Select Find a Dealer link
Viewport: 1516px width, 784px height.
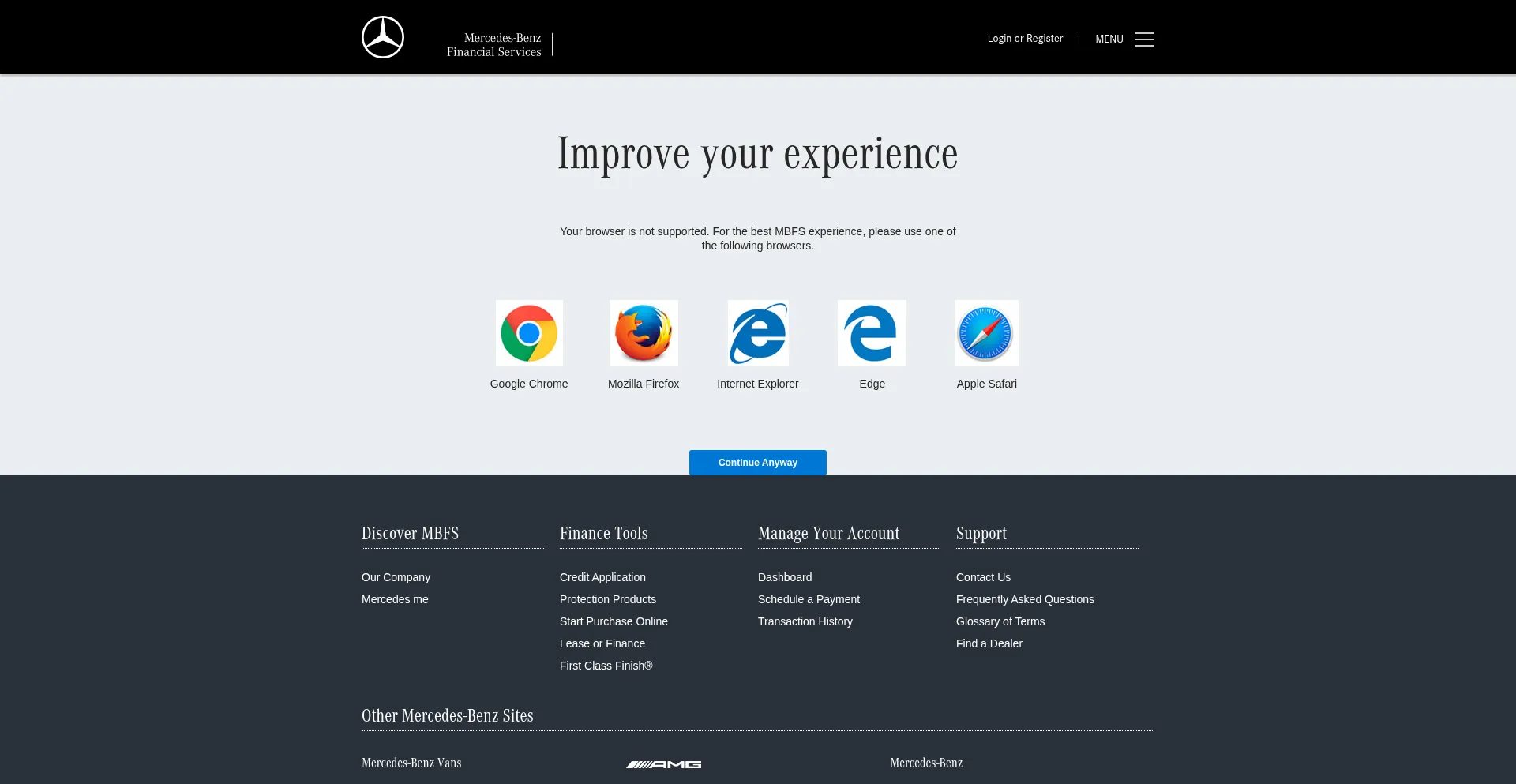pyautogui.click(x=989, y=643)
